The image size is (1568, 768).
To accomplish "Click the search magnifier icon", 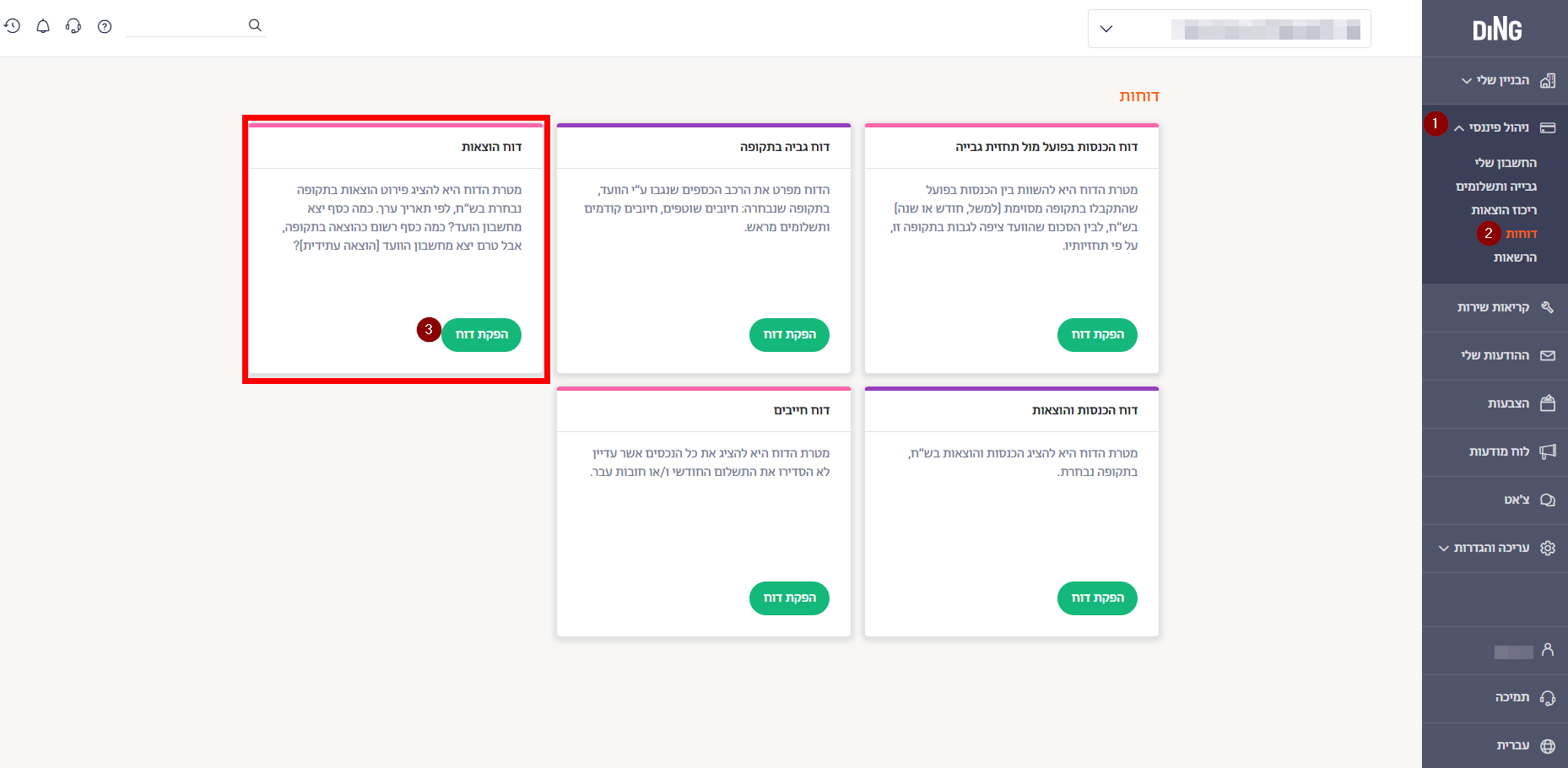I will click(255, 25).
